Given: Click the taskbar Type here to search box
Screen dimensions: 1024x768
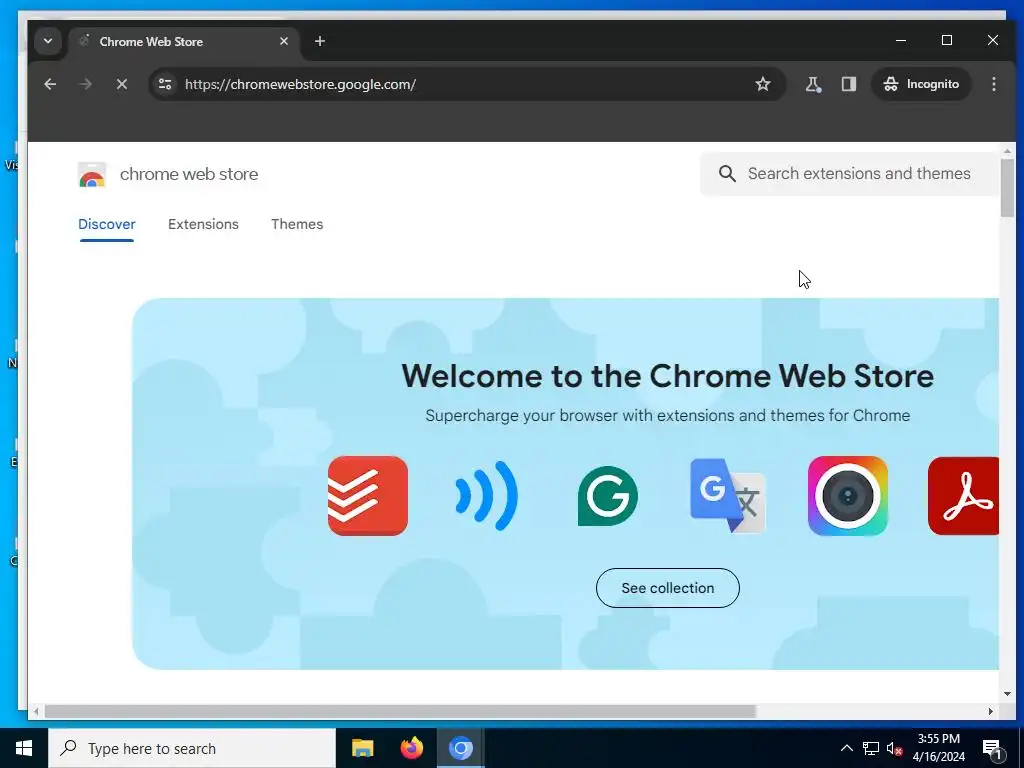Looking at the screenshot, I should [192, 748].
